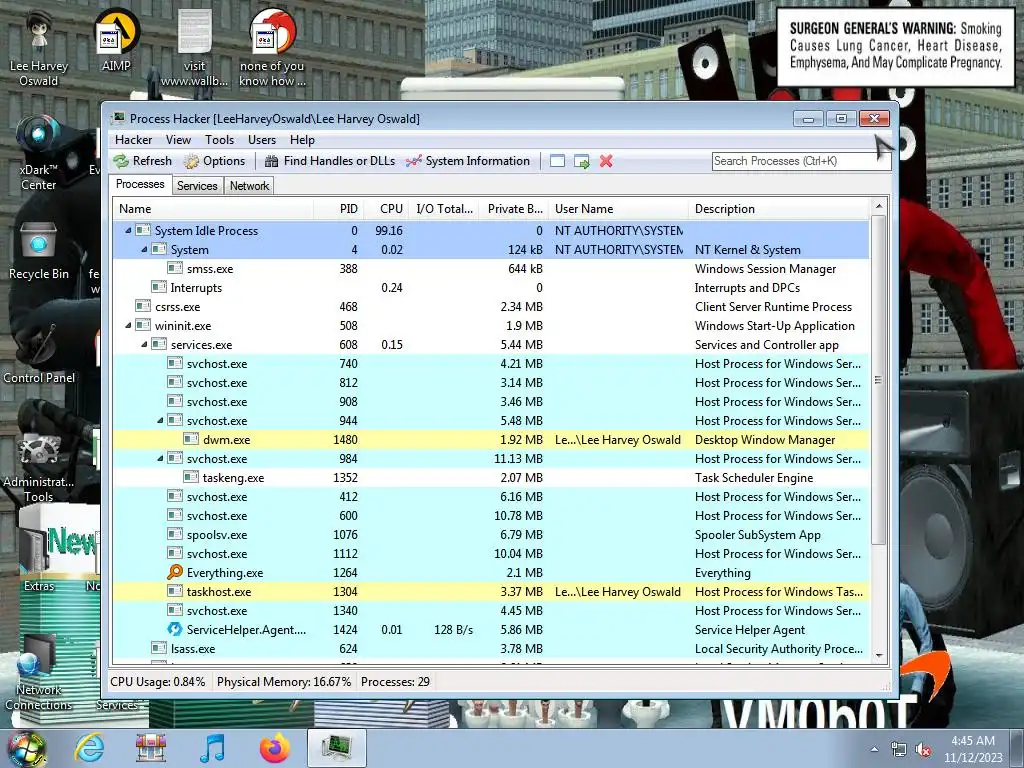Click the taskhost.exe process icon
The height and width of the screenshot is (768, 1024).
tap(174, 591)
